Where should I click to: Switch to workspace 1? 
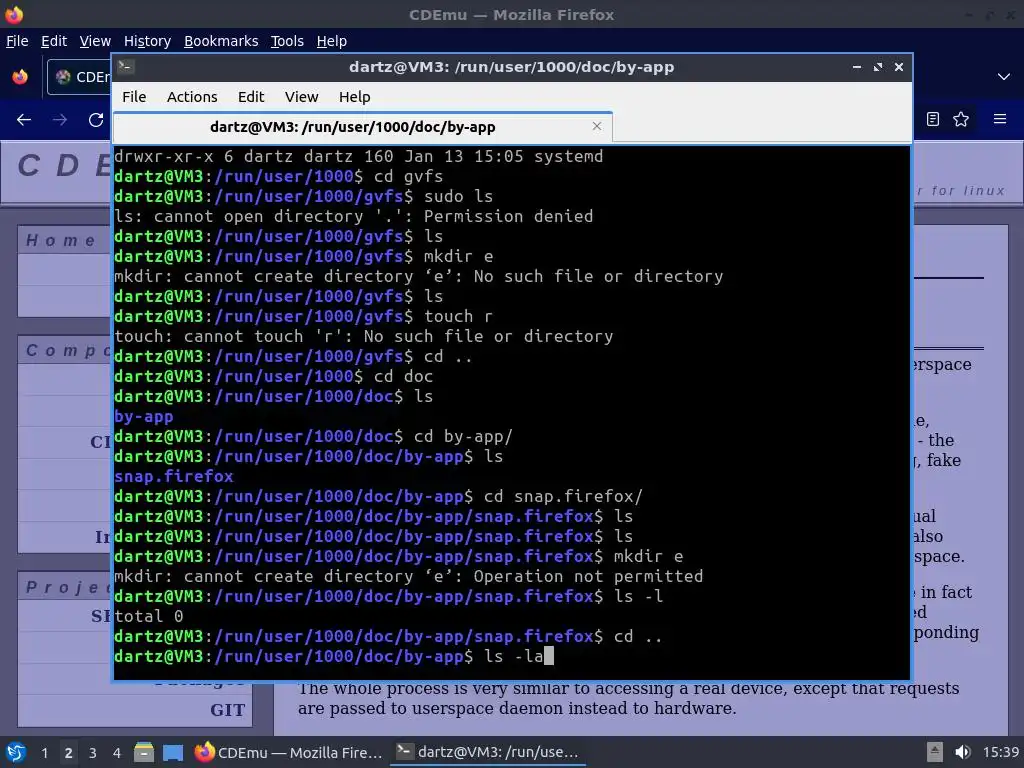44,753
